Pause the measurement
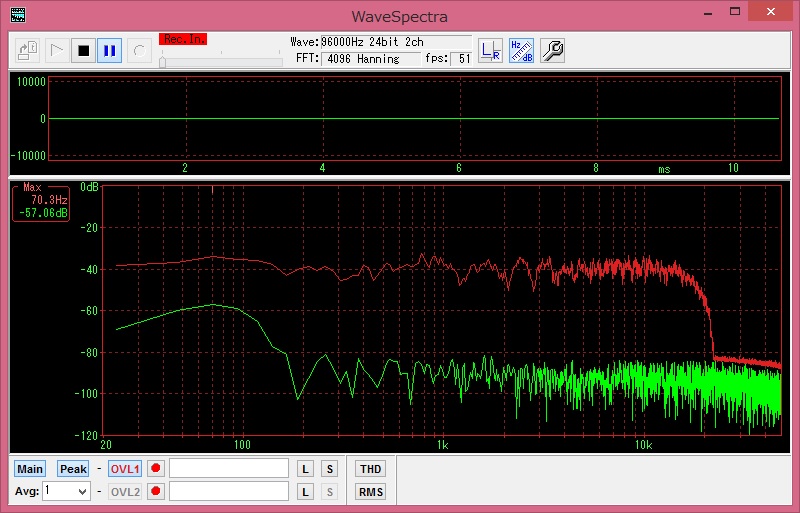The height and width of the screenshot is (513, 800). click(109, 51)
